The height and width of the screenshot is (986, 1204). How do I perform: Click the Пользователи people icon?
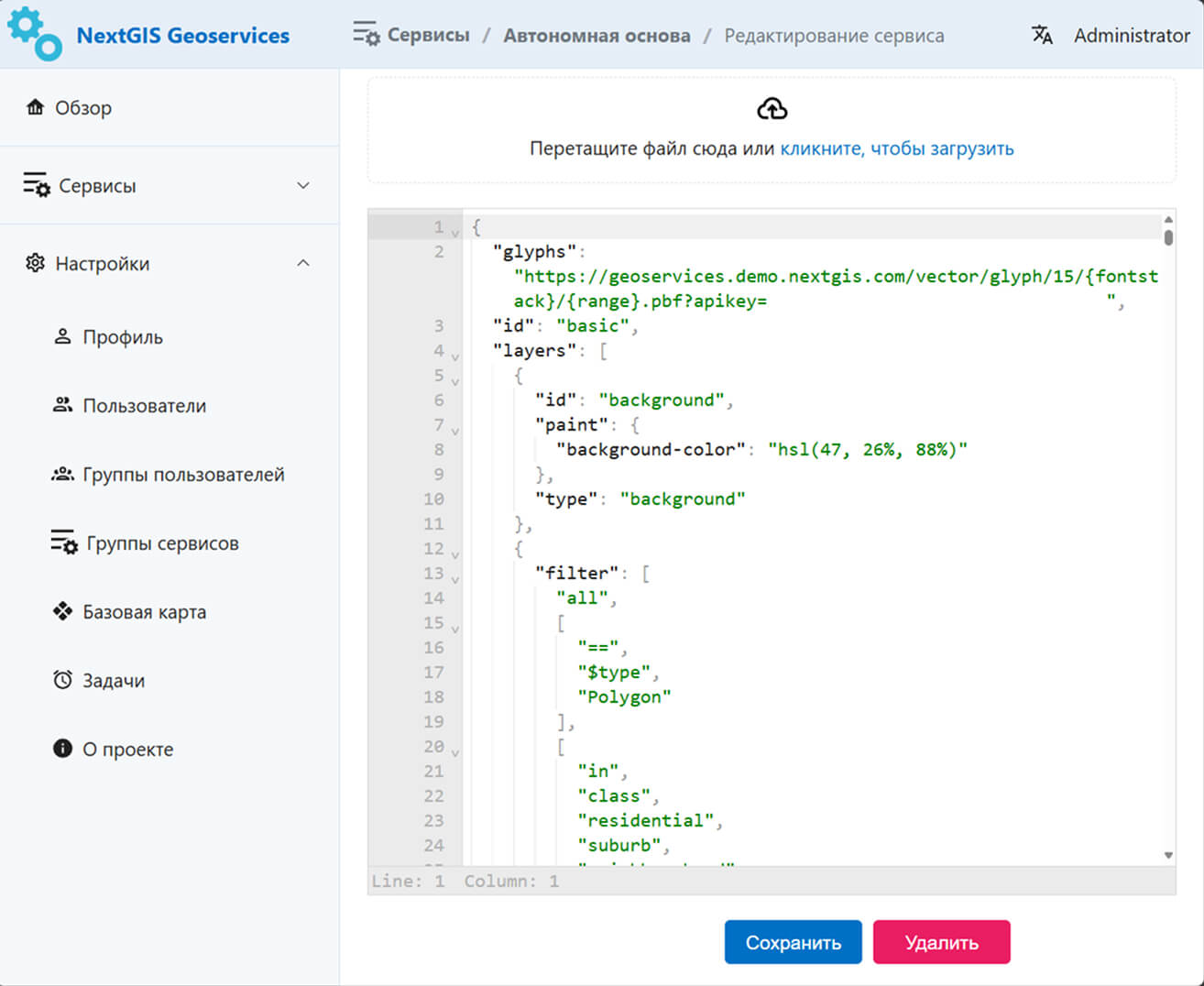pyautogui.click(x=62, y=405)
